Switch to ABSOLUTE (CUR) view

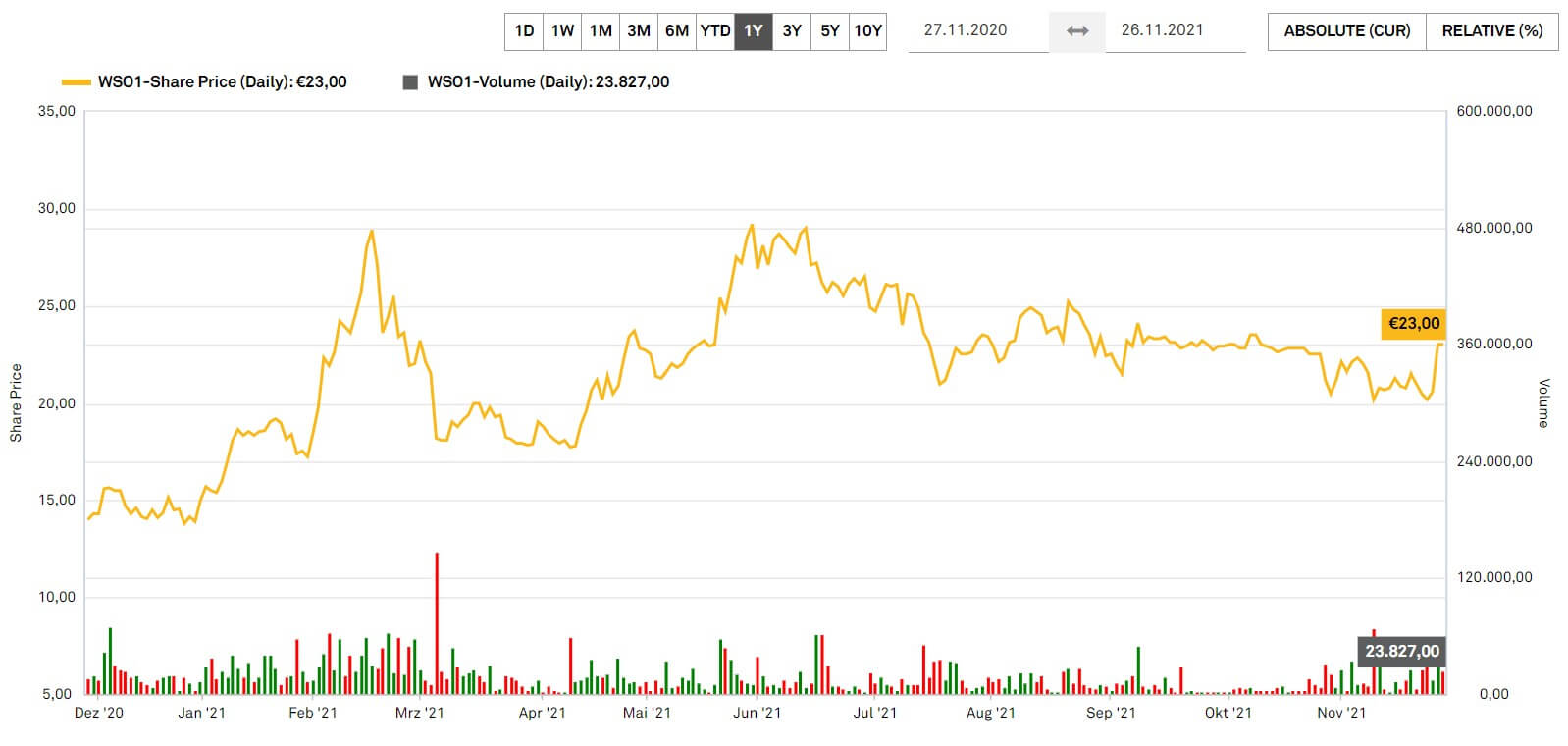click(x=1346, y=31)
